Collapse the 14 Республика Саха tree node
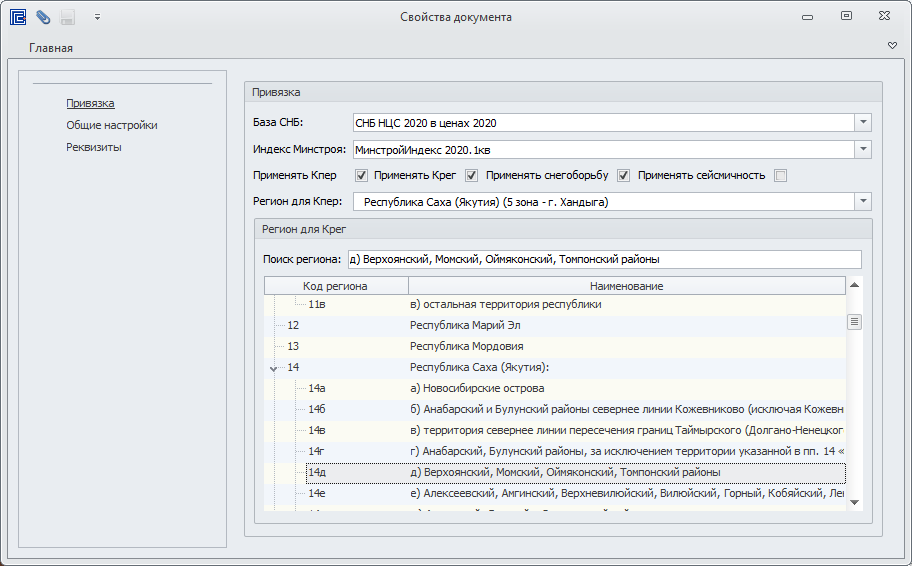This screenshot has width=912, height=566. (273, 368)
